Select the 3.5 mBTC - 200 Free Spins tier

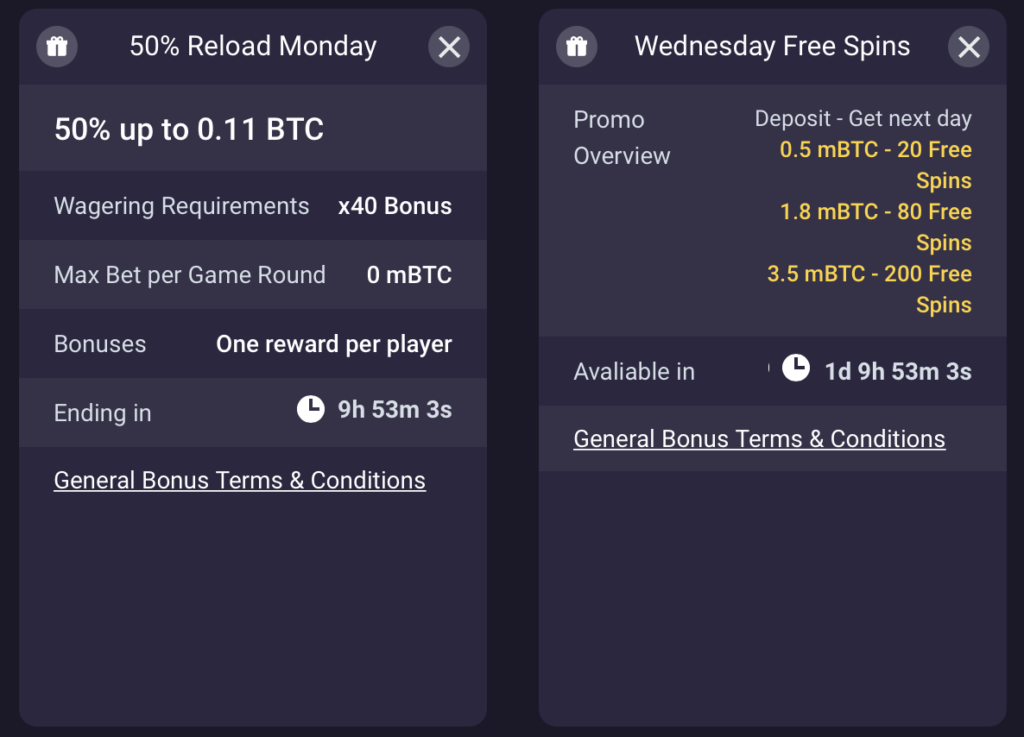click(x=869, y=289)
